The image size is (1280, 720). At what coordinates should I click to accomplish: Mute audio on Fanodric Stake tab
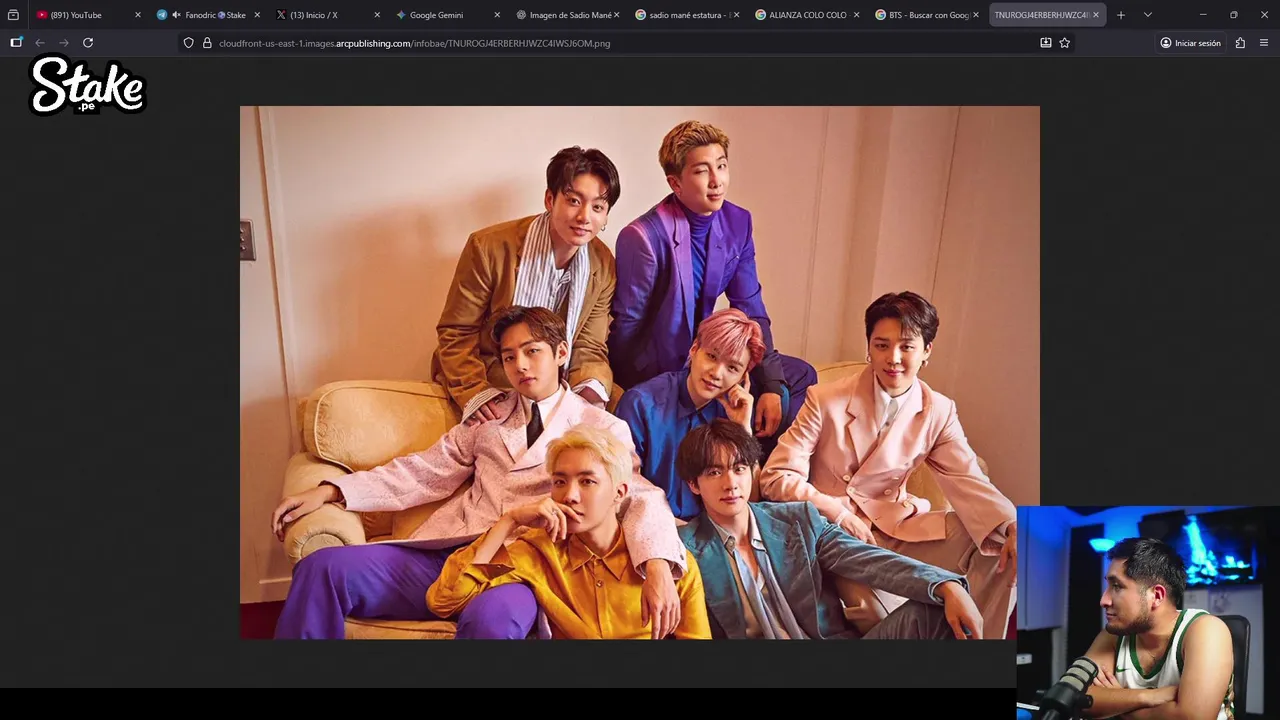[176, 15]
